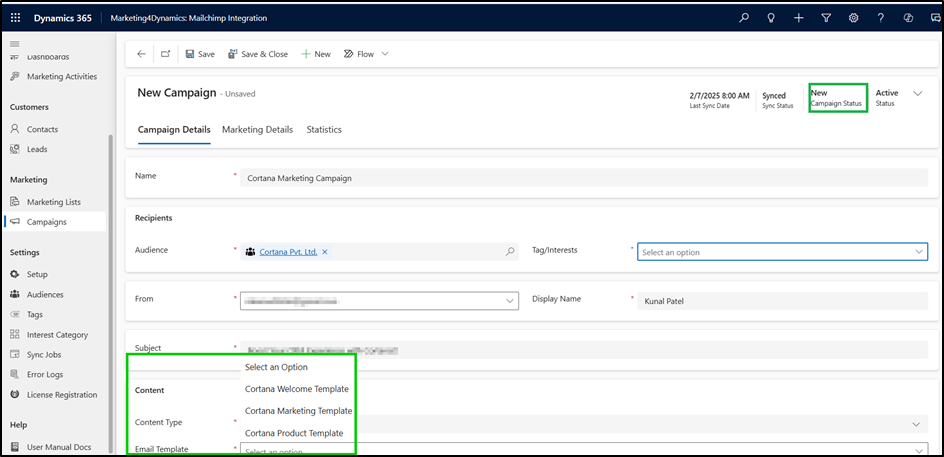This screenshot has height=457, width=944.
Task: Click the Subject input field
Action: coord(584,350)
